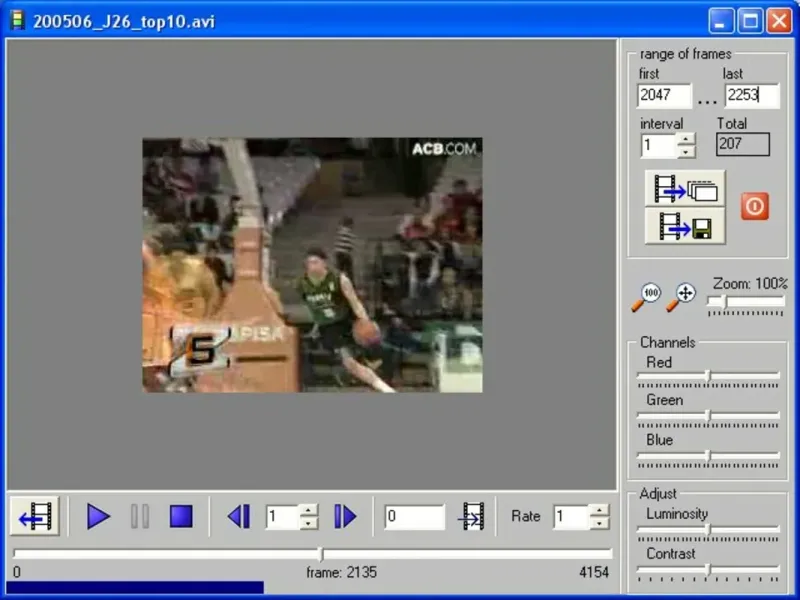Click the frame position timeline slider
Viewport: 800px width, 600px height.
coord(313,554)
